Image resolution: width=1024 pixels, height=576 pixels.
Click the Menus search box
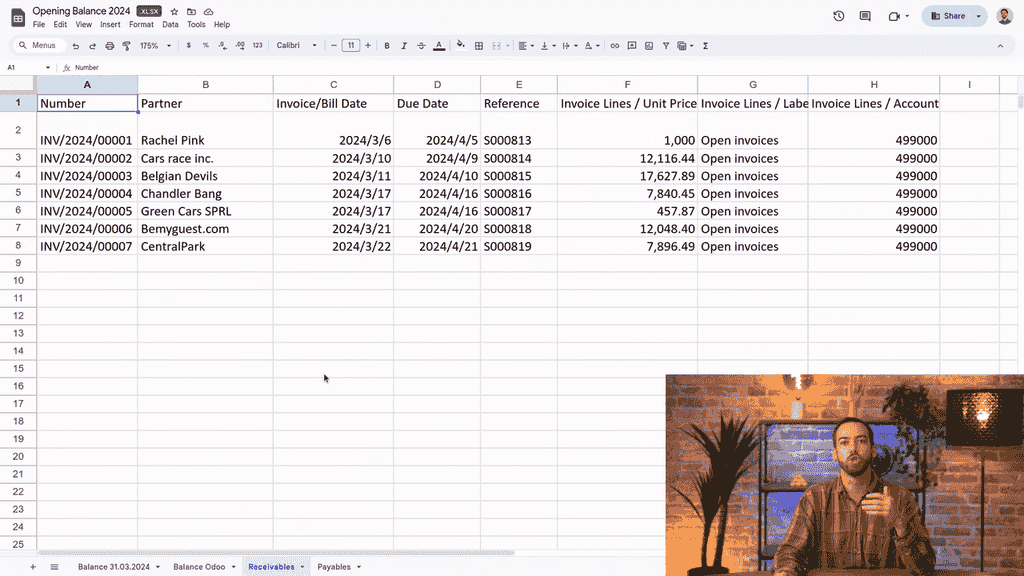click(x=40, y=46)
